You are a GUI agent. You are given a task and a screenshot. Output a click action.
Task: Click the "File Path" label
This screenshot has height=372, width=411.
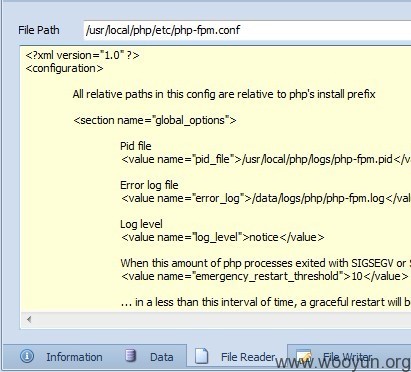point(39,30)
